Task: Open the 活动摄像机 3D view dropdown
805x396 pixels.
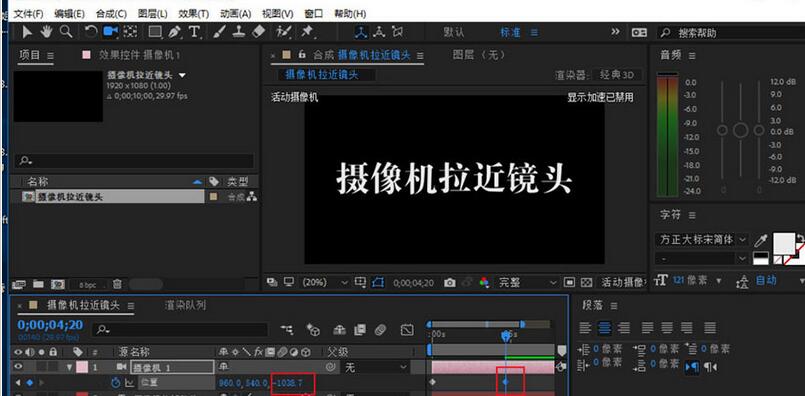Action: click(622, 282)
